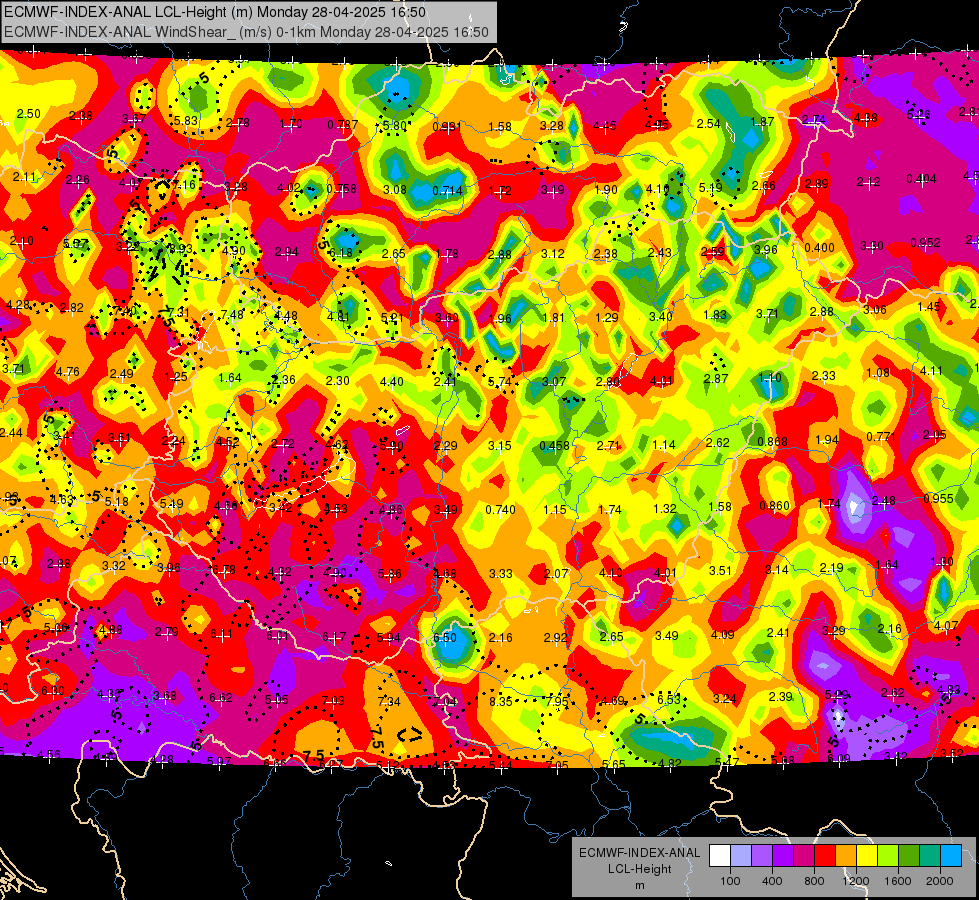Click the wind shear value 0.955
The height and width of the screenshot is (900, 979).
[938, 498]
